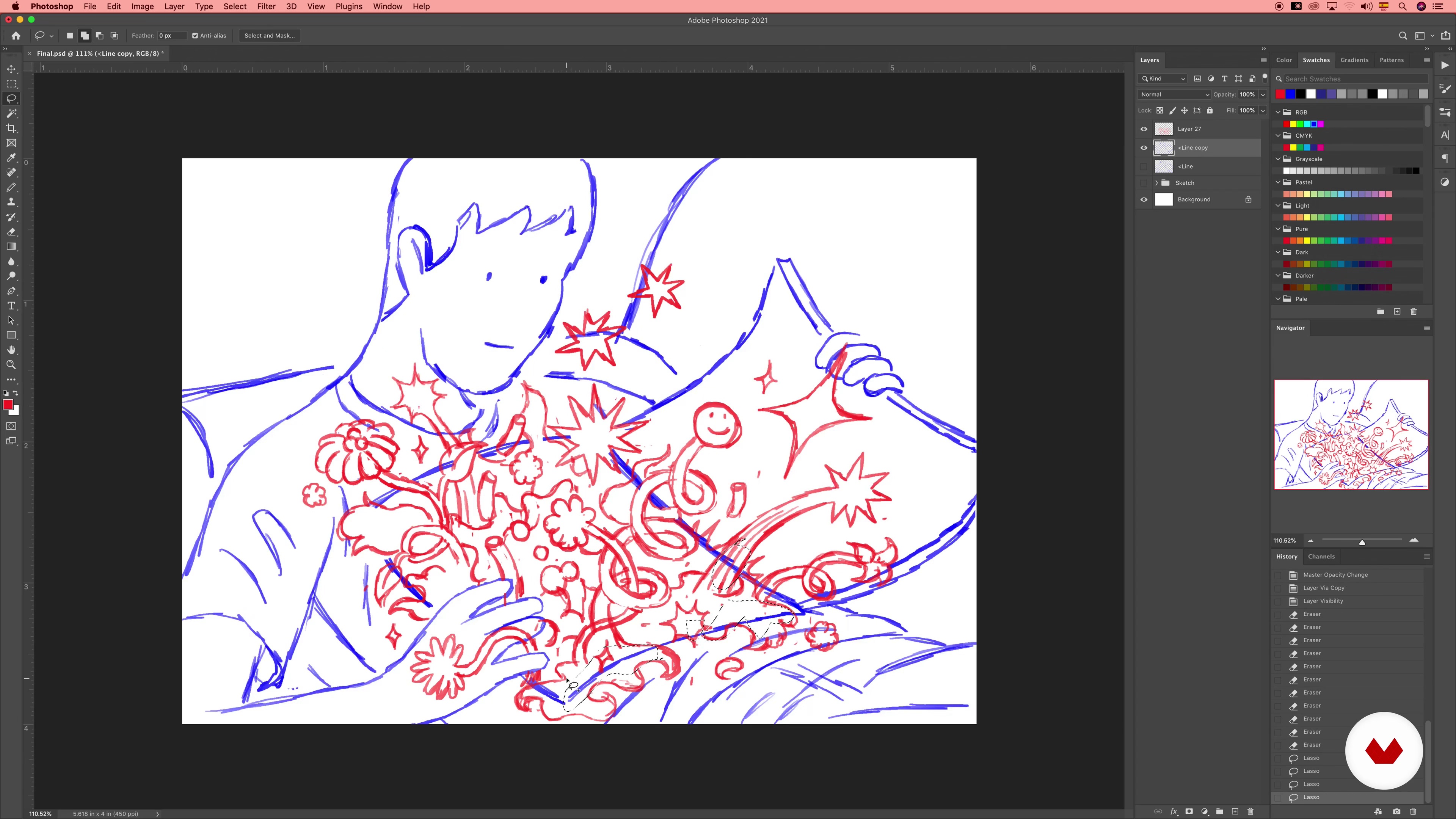
Task: Toggle Quick Mask mode icon
Action: 11,426
